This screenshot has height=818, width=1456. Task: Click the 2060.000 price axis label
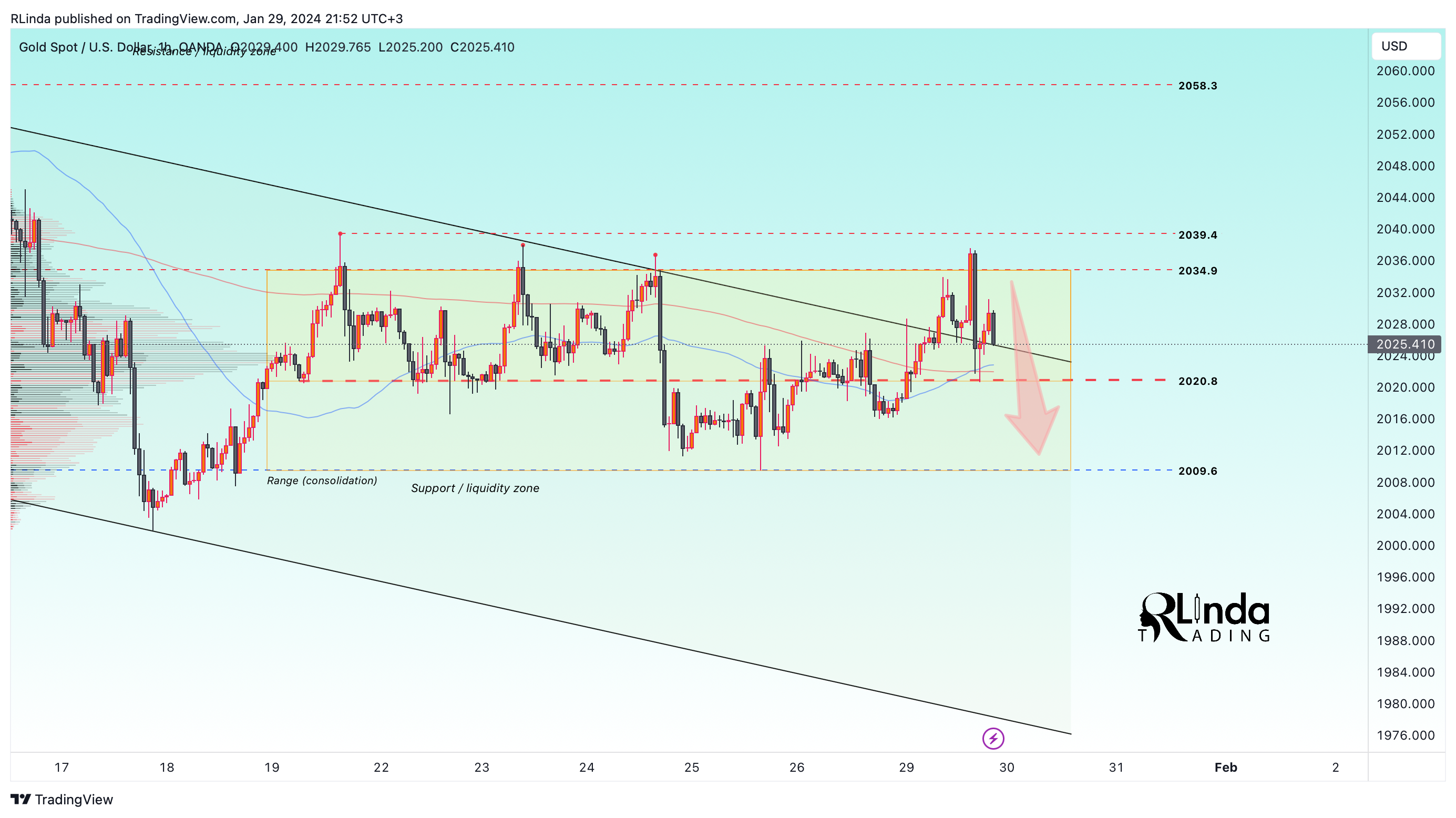1405,70
